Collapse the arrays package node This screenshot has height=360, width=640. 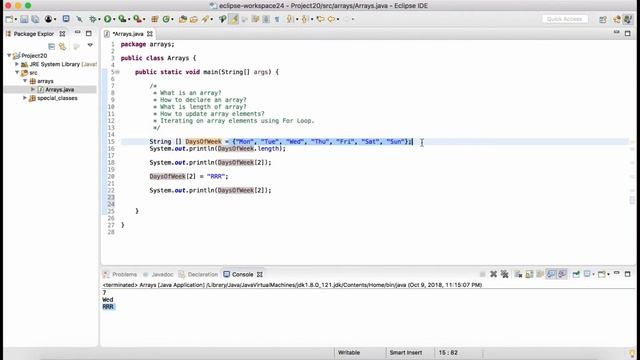[x=25, y=81]
